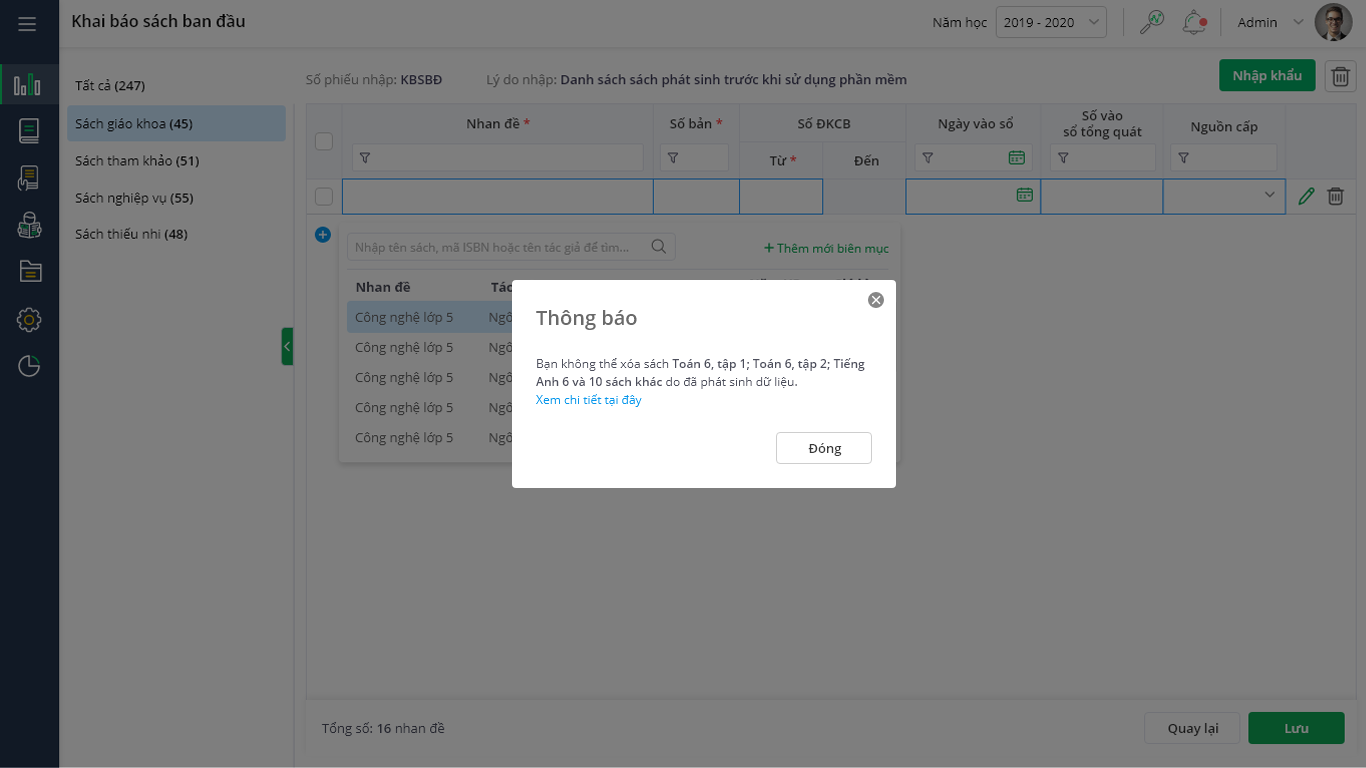Select the Sách thiếu nhi (48) category
Image resolution: width=1366 pixels, height=768 pixels.
(131, 234)
